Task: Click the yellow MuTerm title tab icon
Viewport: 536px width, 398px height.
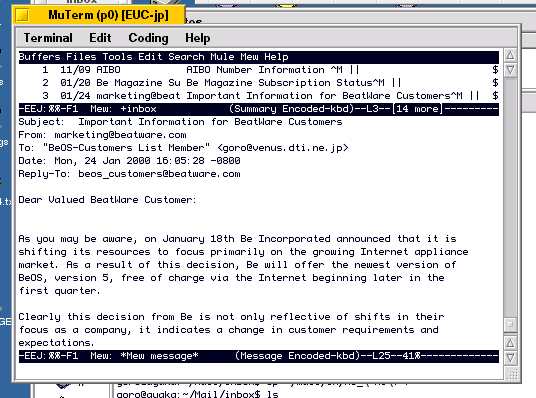Action: click(23, 15)
